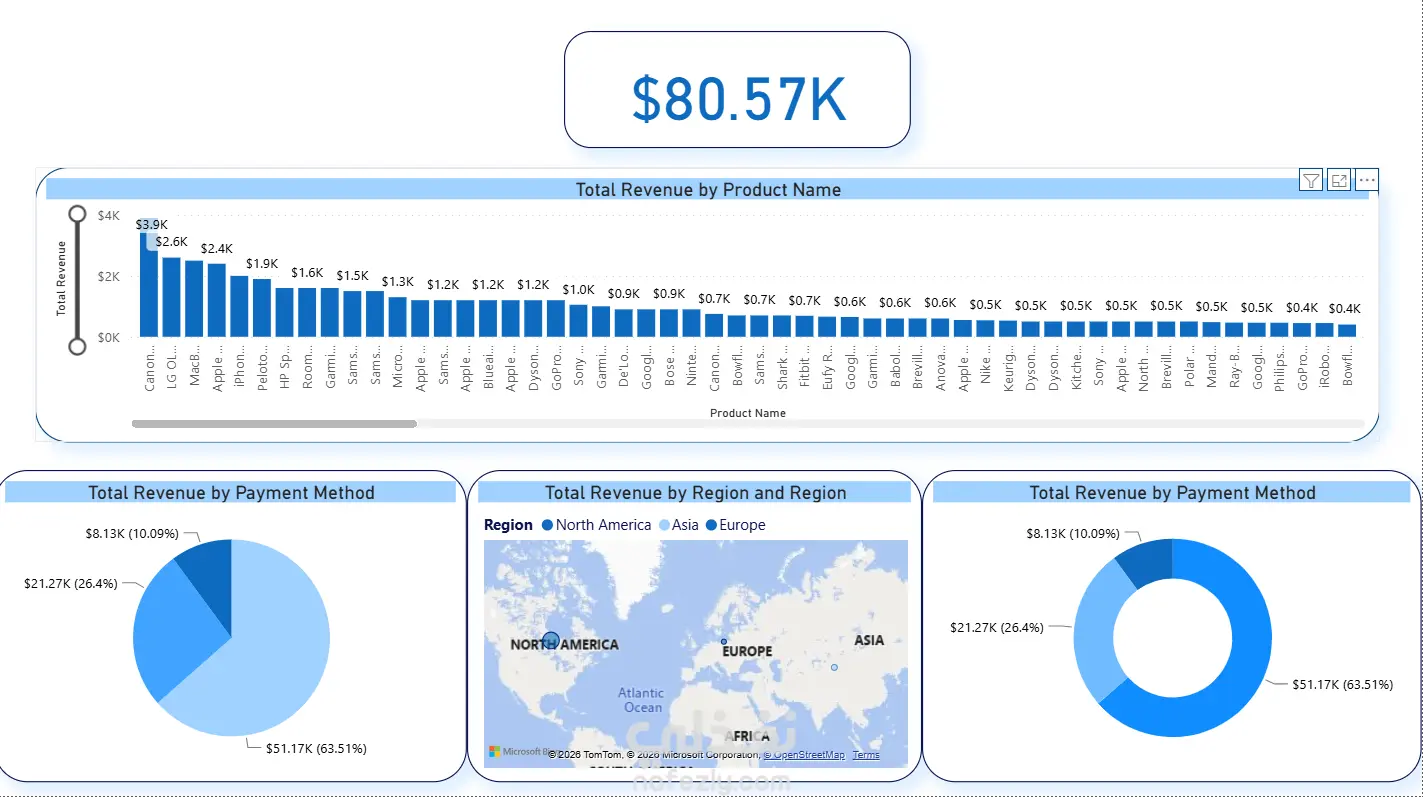1423x797 pixels.
Task: Click the North America bubble on map
Action: (x=551, y=641)
